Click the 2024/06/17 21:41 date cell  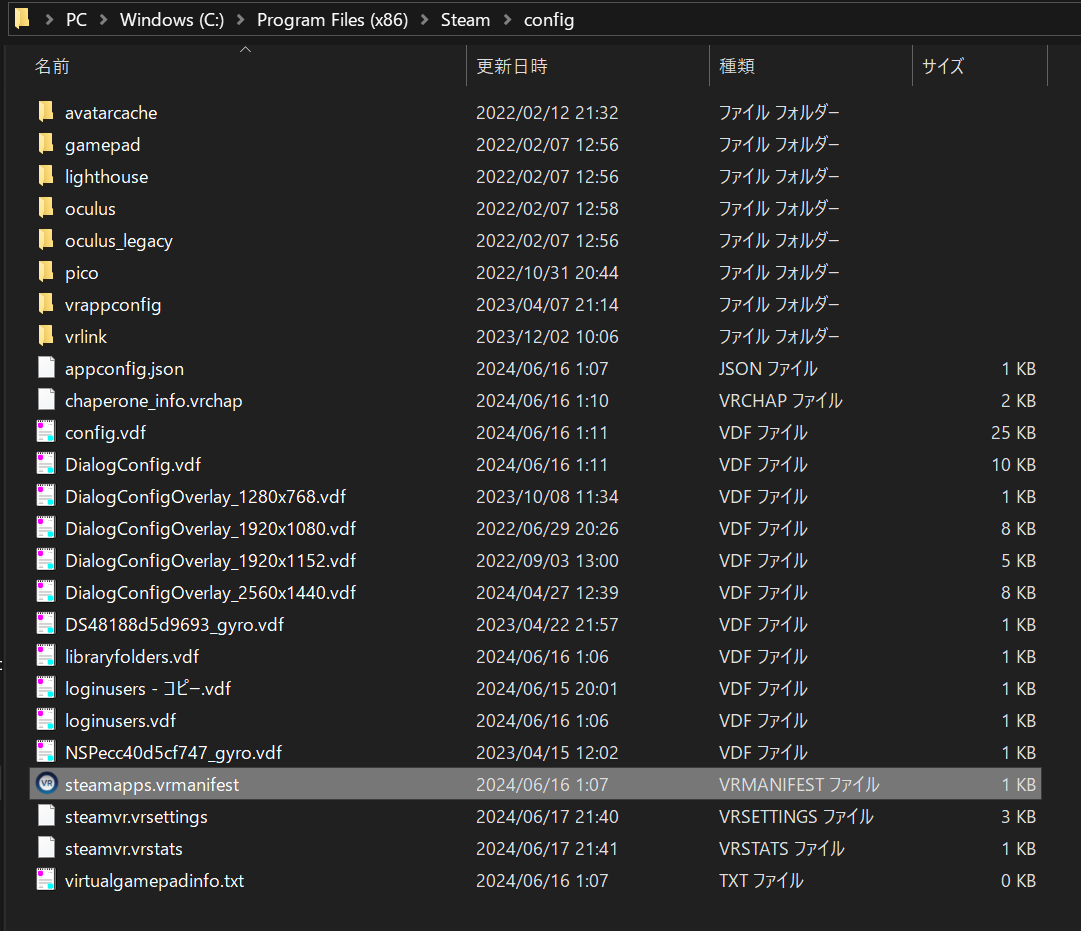coord(547,848)
